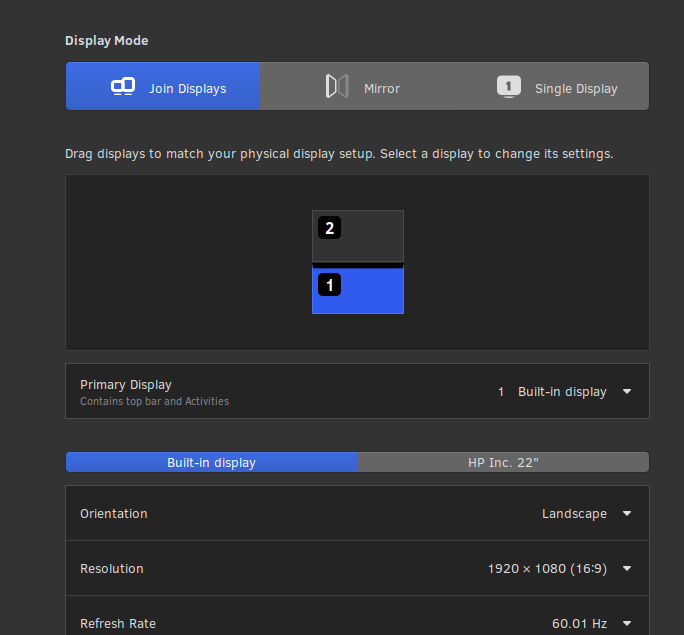Click the number 1 badge on blue display
The height and width of the screenshot is (635, 684).
tap(330, 285)
